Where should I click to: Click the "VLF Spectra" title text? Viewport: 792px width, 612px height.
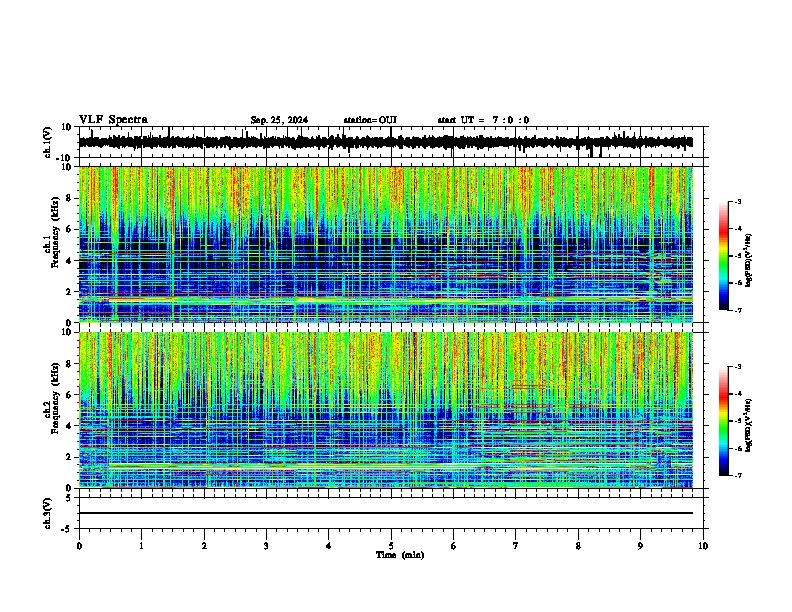[113, 120]
